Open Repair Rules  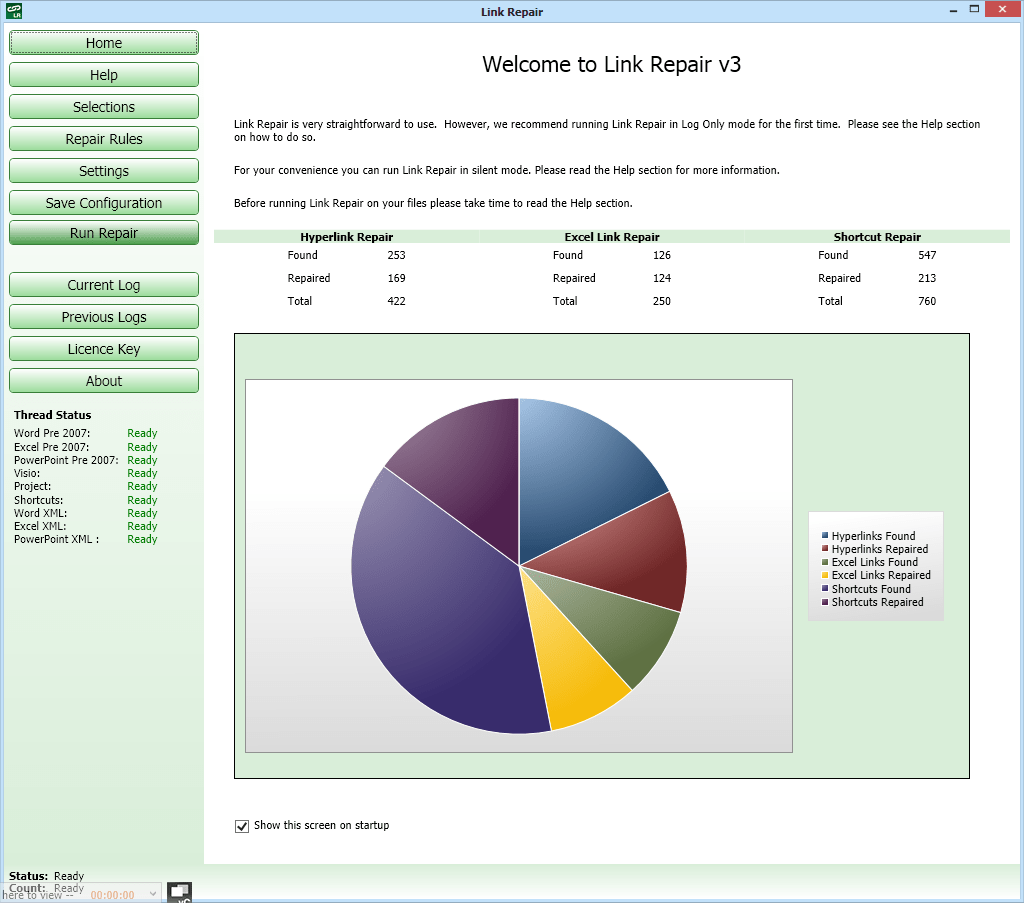click(x=104, y=139)
